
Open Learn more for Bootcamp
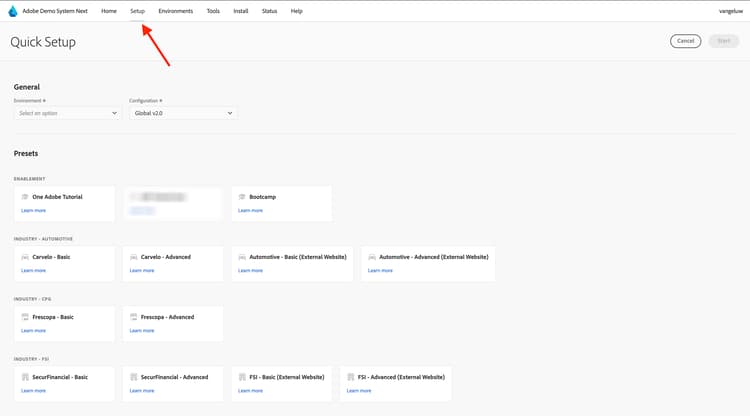click(x=250, y=210)
